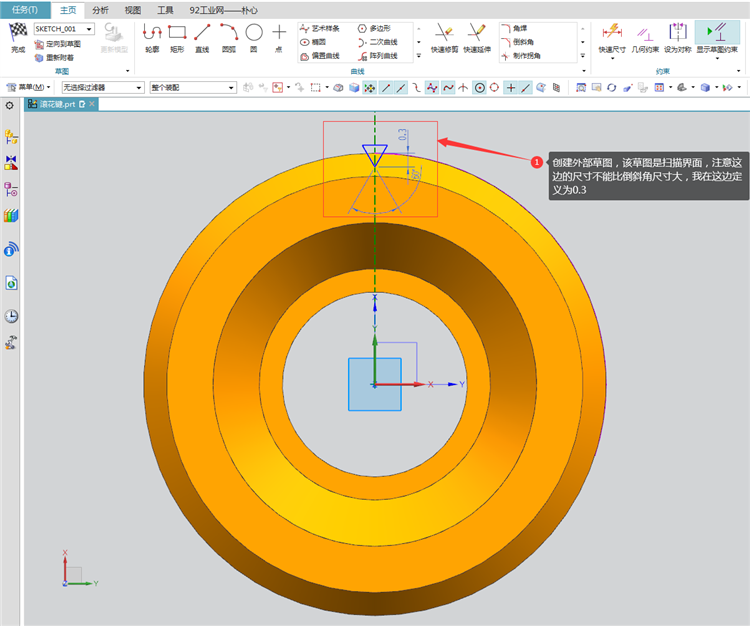Click the blue sketch plane square at origin
Screen dimensions: 750x626
coord(375,384)
